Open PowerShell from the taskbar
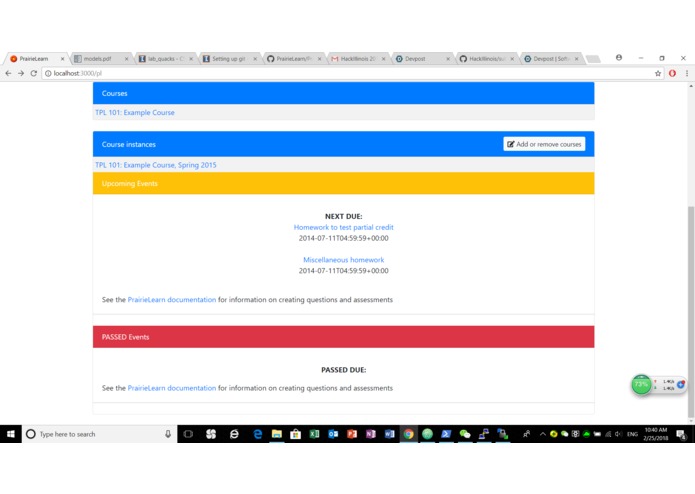 pos(446,434)
